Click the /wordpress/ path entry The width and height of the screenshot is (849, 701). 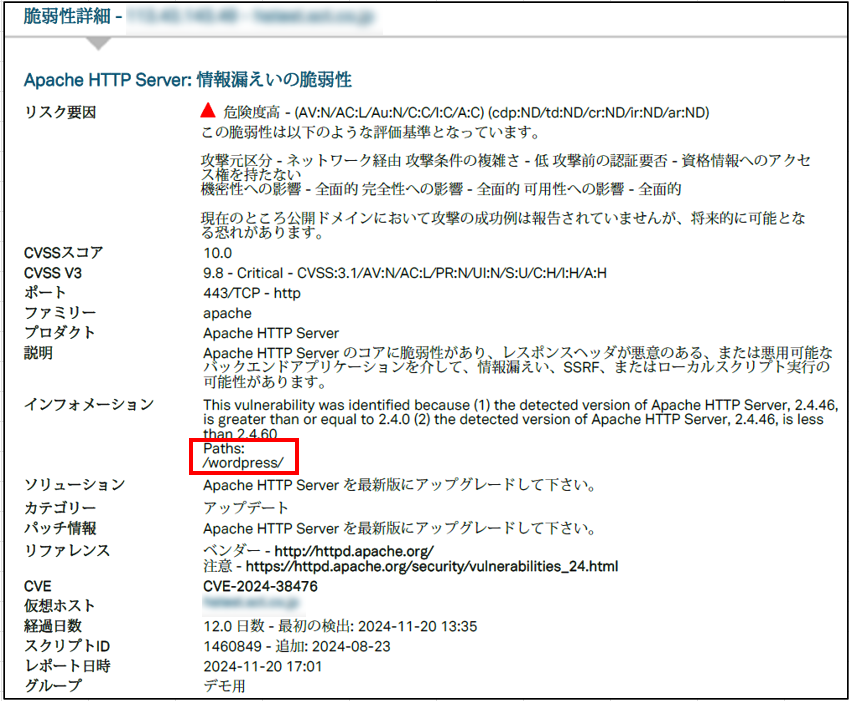tap(243, 463)
